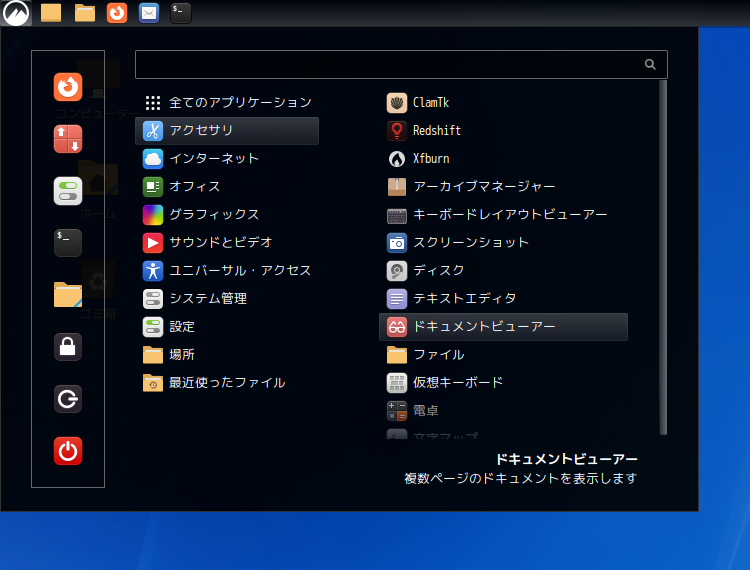Launch スクリーンショット screenshot tool

(x=503, y=242)
